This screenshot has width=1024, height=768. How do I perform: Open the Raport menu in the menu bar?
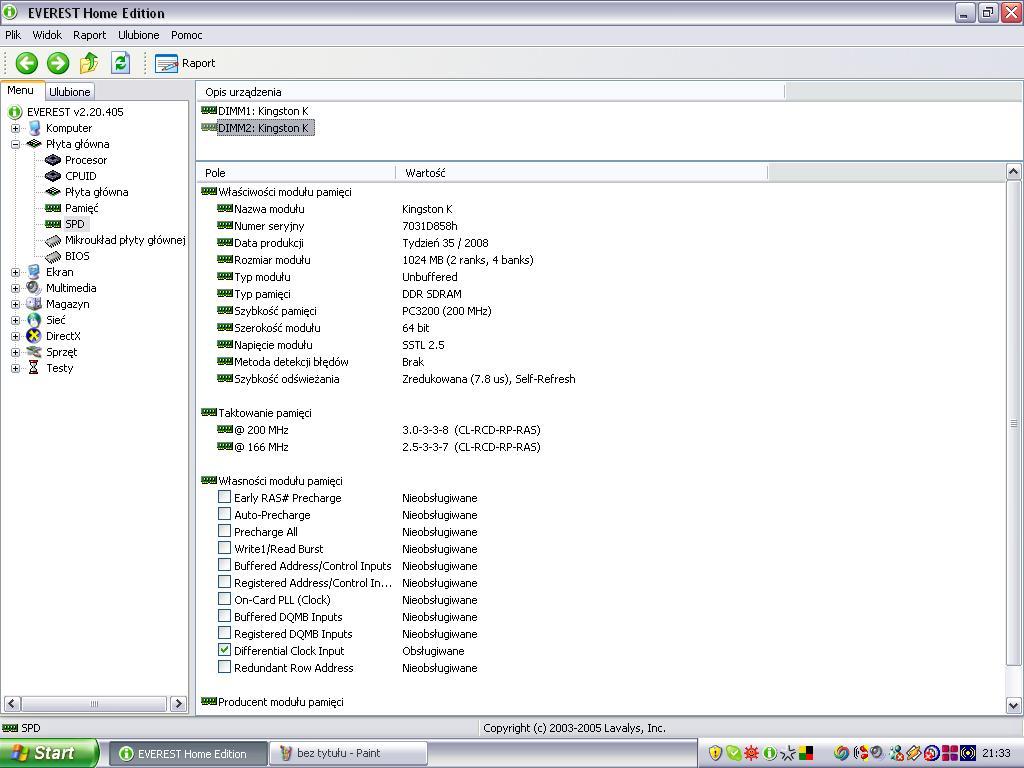(89, 35)
